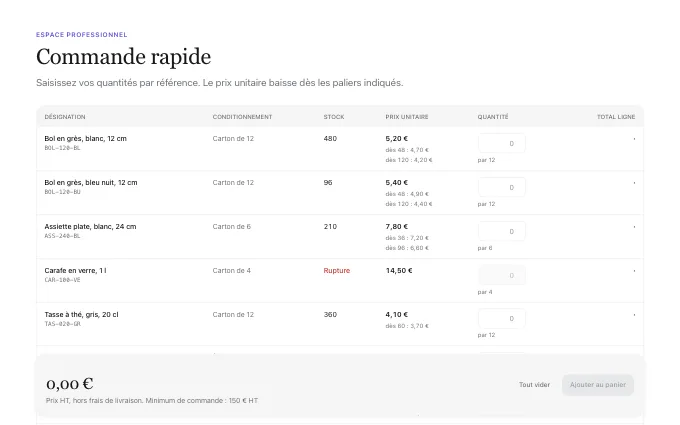
Task: Click reference code ASS-240-BL
Action: tap(62, 236)
